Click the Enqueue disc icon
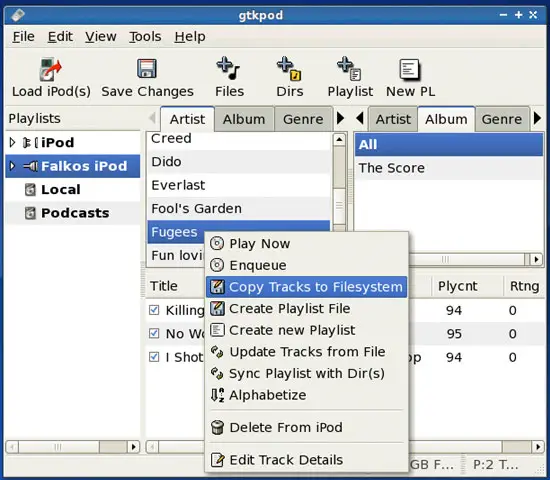This screenshot has width=550, height=480. point(217,265)
